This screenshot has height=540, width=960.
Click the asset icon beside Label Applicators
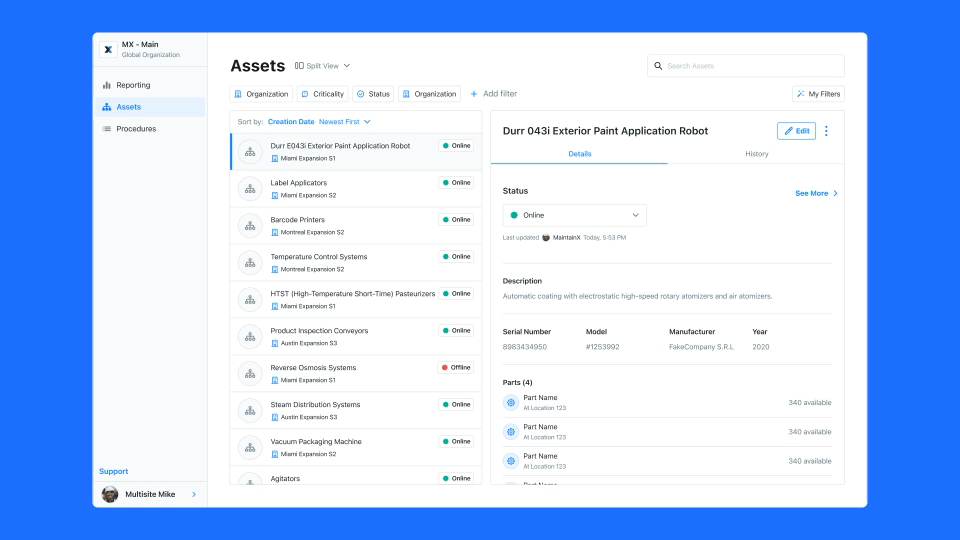click(250, 189)
